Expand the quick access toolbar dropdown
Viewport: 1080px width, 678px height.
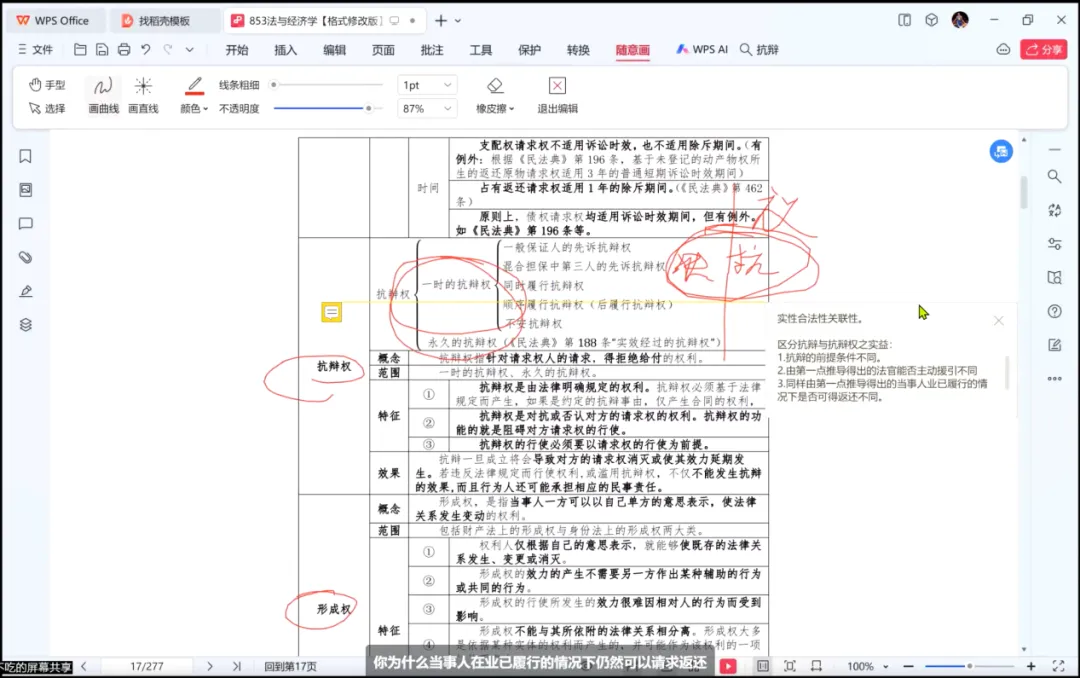pos(189,50)
